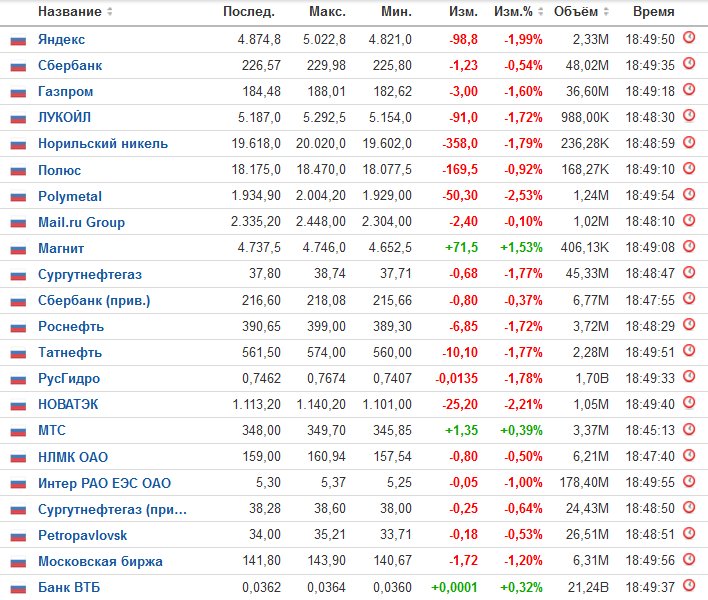Click the clock icon in the Яндекс row
Image resolution: width=708 pixels, height=600 pixels.
(x=689, y=37)
